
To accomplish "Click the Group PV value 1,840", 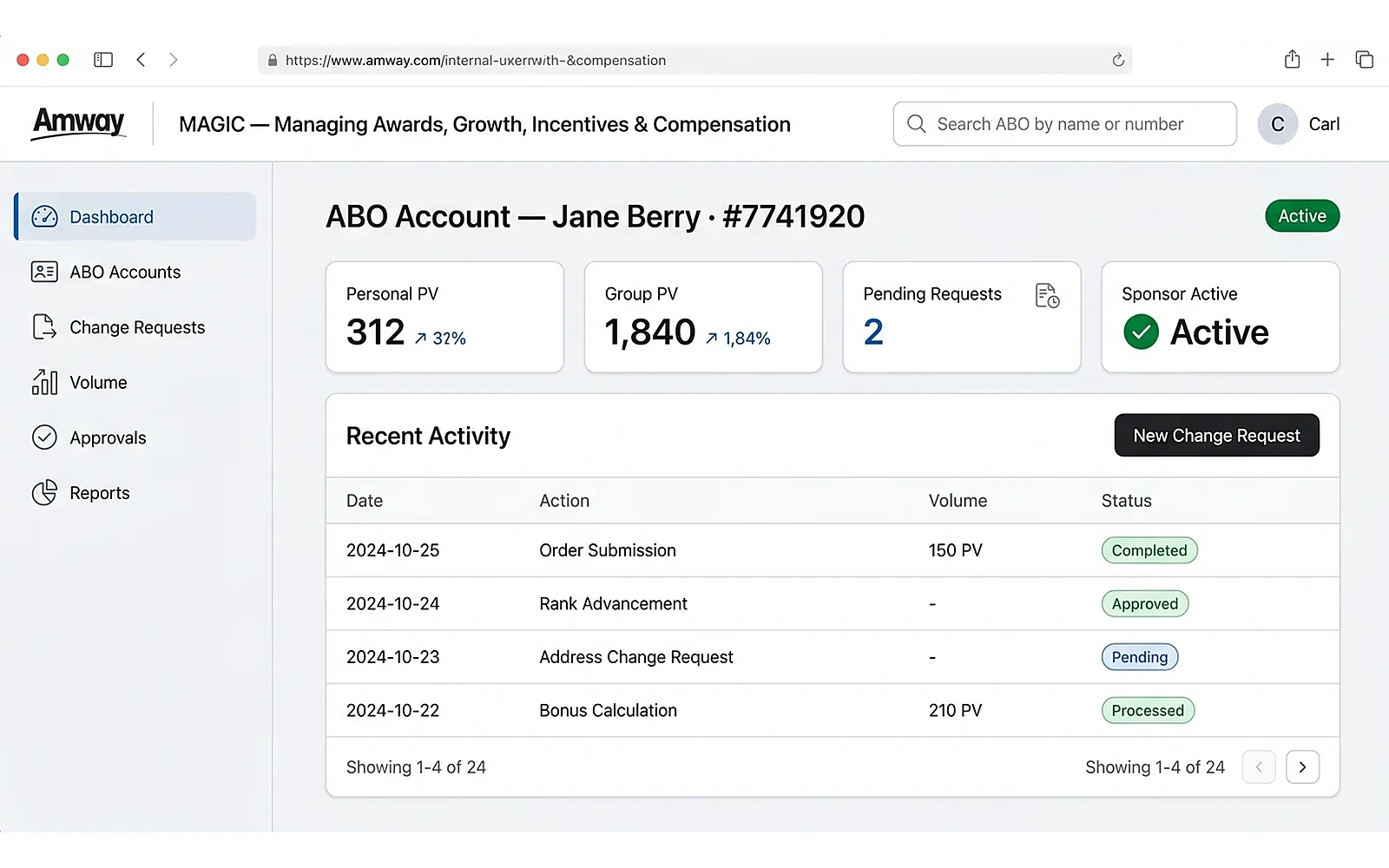I will [x=650, y=332].
